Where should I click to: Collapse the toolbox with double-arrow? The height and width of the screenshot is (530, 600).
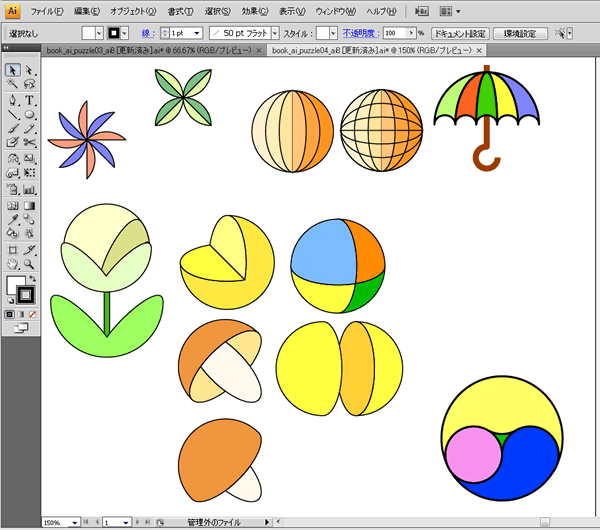point(7,48)
